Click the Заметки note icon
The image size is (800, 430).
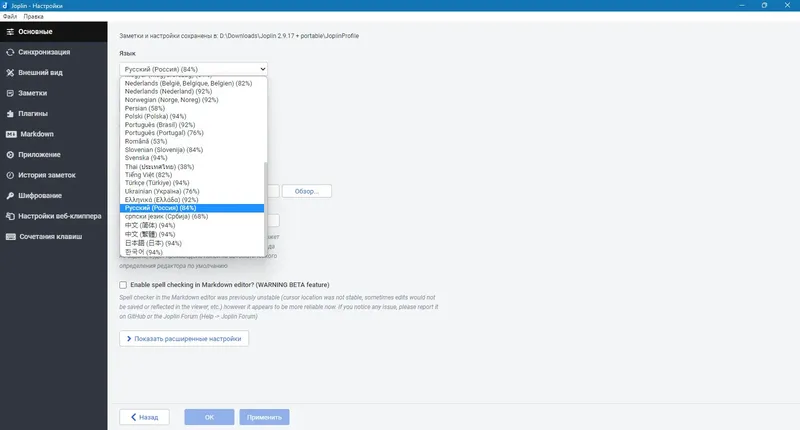(10, 93)
